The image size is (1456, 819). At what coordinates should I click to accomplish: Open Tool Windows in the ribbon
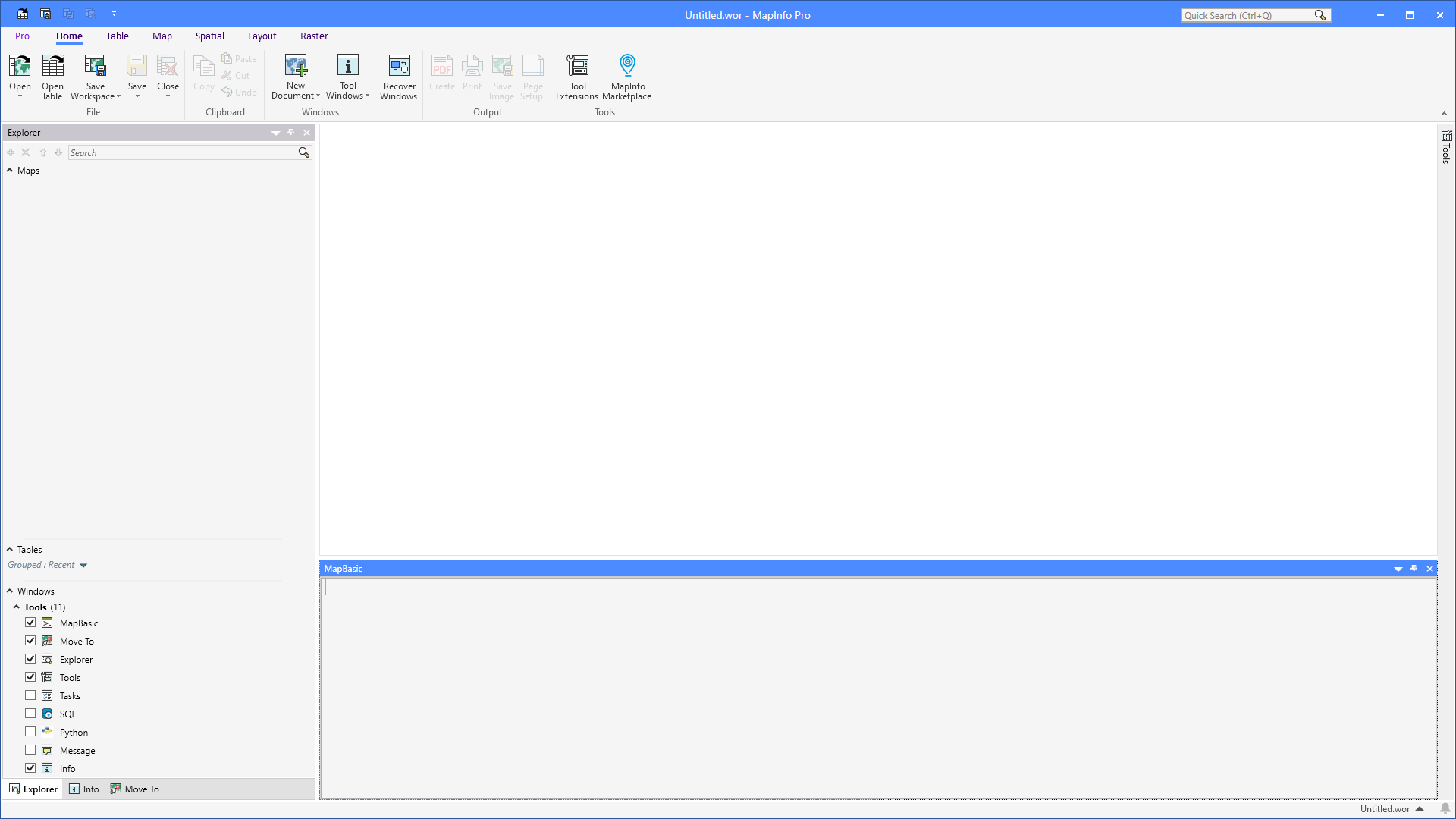click(x=347, y=76)
